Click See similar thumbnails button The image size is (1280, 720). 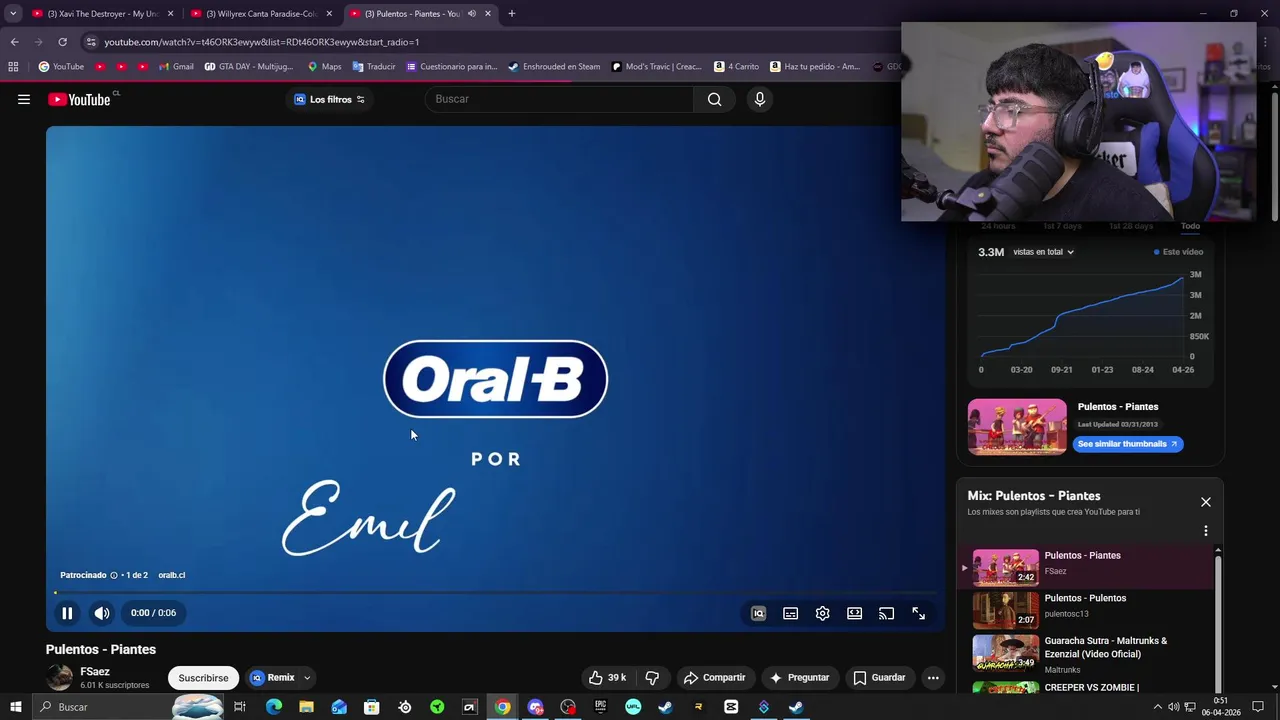[x=1128, y=444]
